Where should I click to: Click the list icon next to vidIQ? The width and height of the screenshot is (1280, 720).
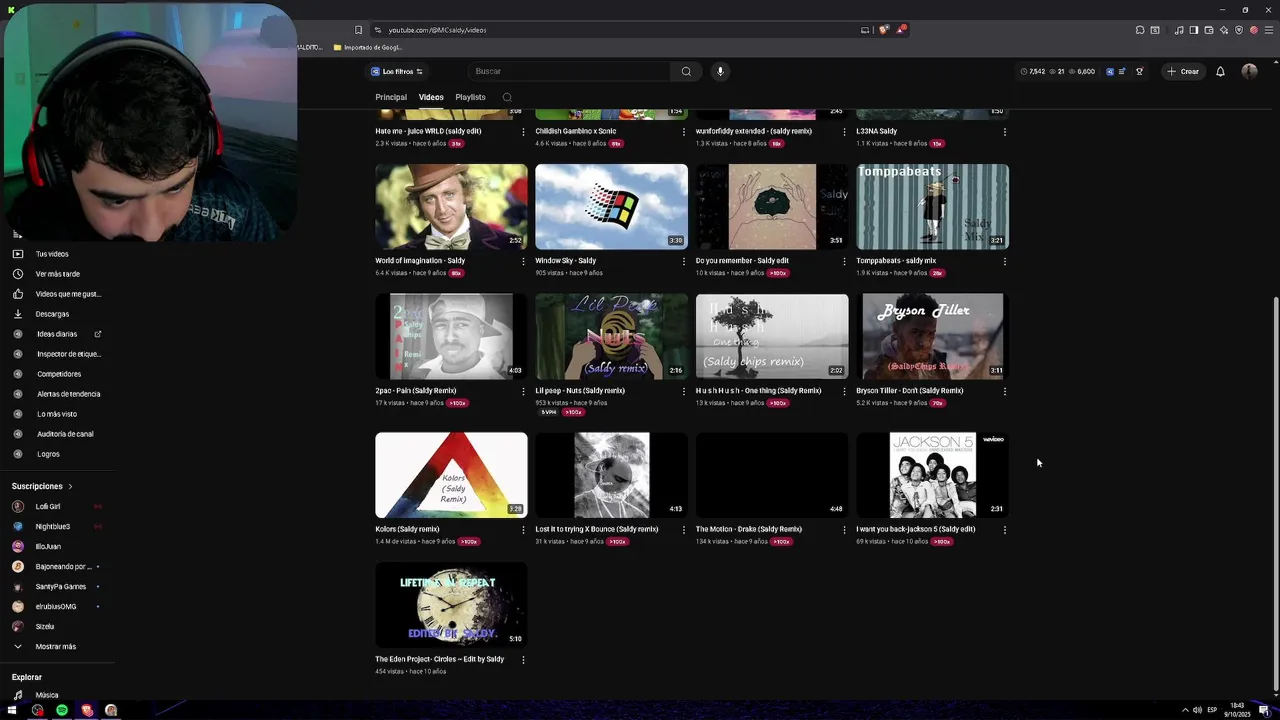click(x=1122, y=71)
